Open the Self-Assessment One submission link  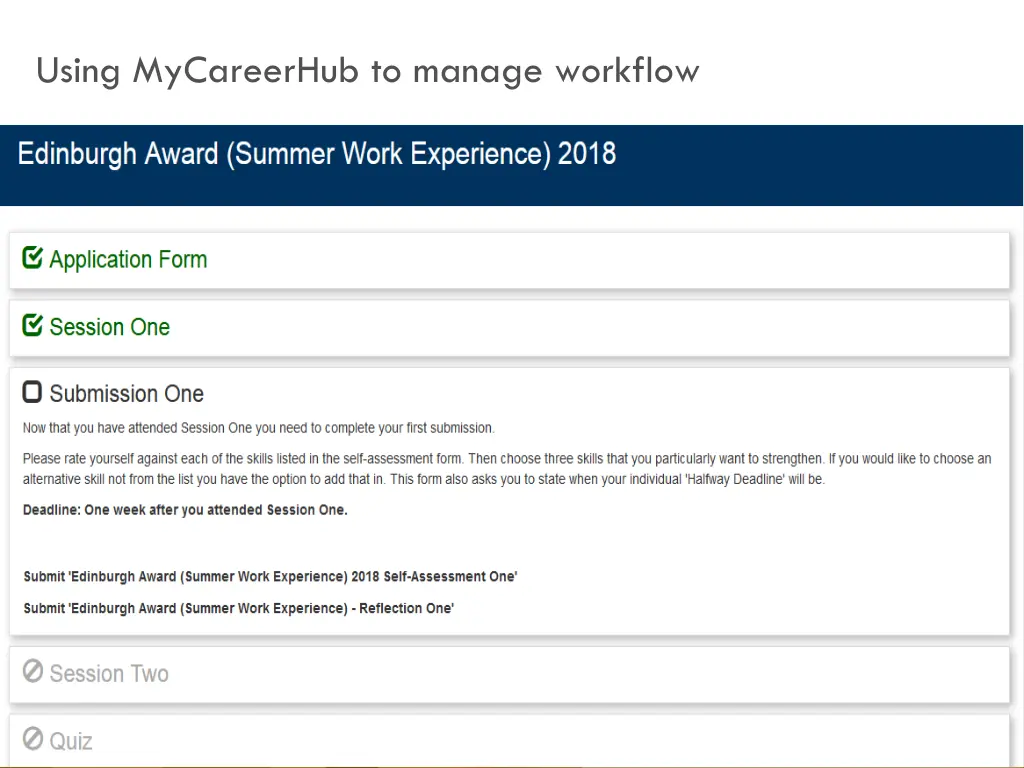[270, 577]
